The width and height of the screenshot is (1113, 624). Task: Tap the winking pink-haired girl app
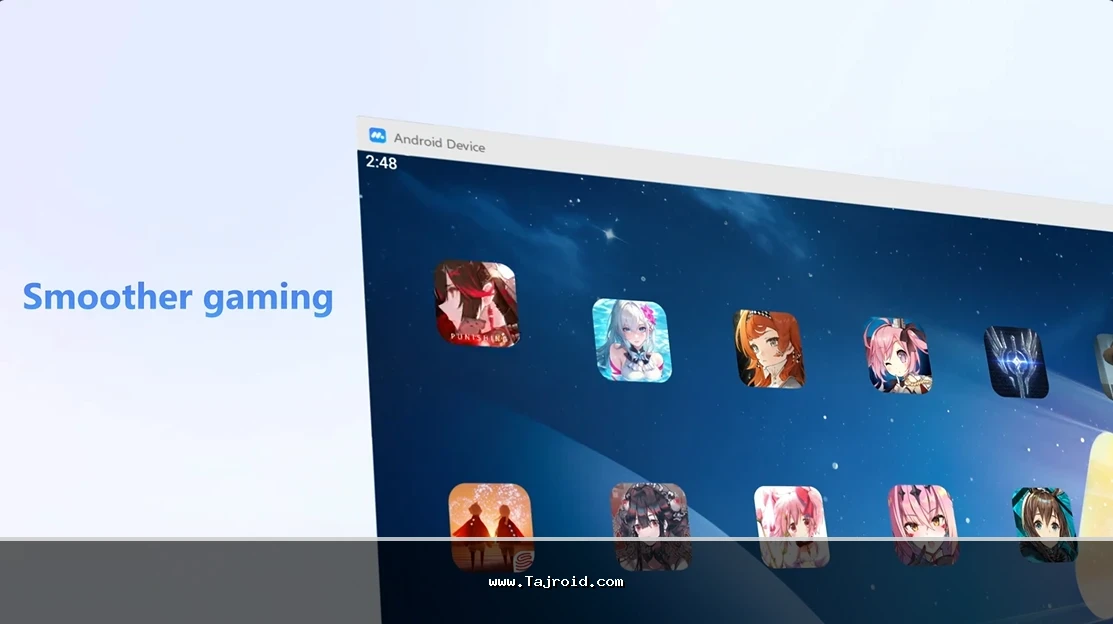pos(897,355)
